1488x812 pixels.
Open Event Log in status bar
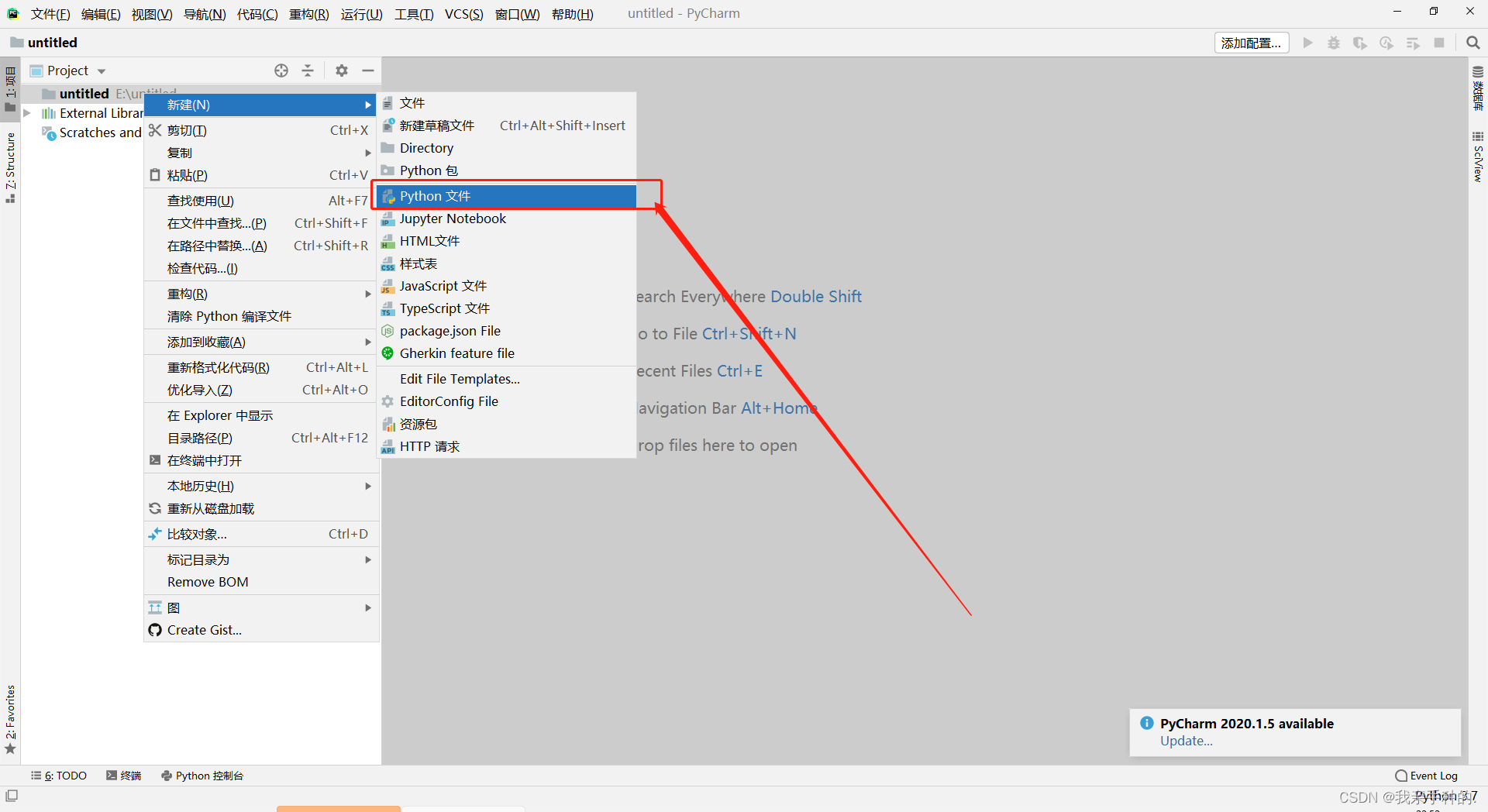pos(1427,776)
